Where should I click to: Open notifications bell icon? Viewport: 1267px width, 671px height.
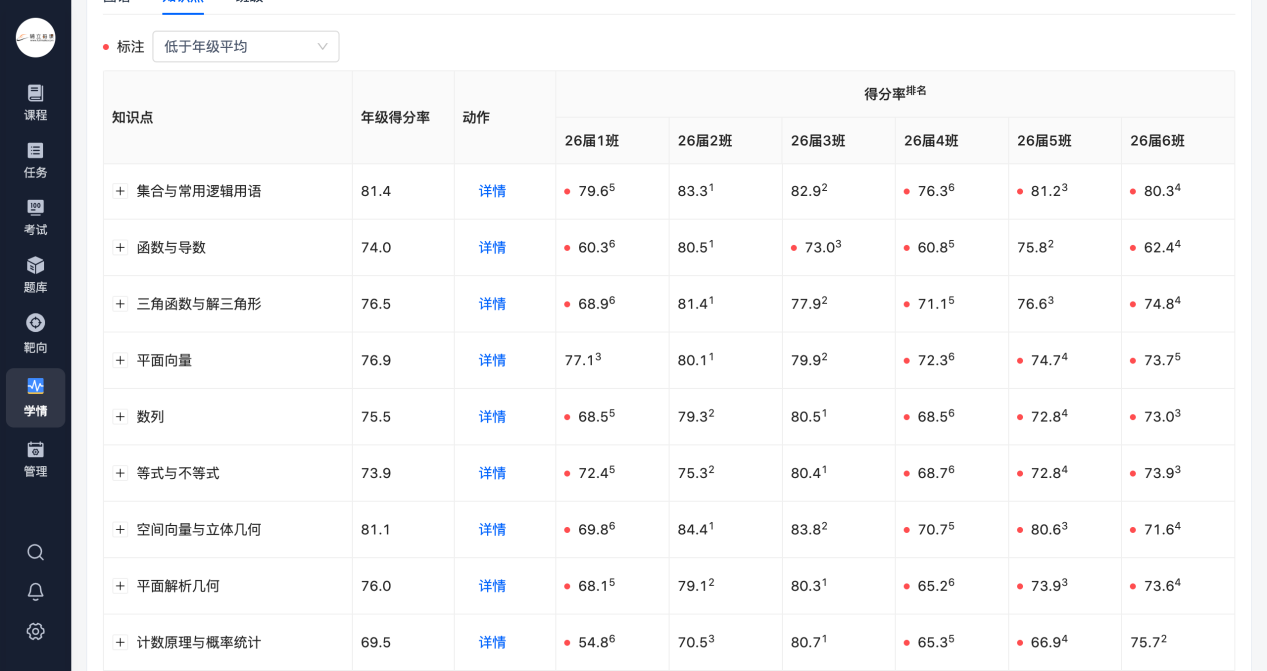(35, 592)
